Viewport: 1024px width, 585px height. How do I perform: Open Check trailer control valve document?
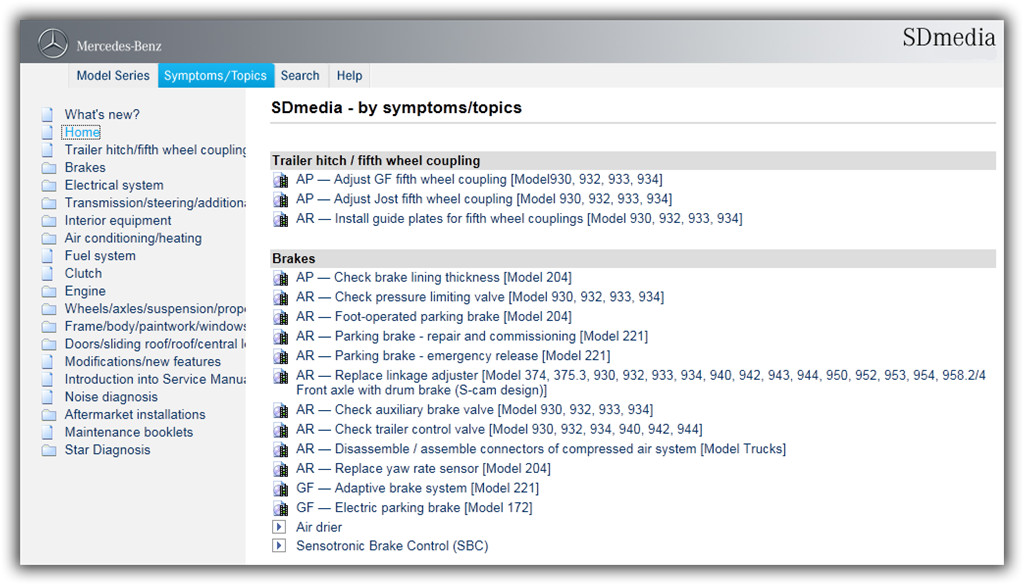[x=499, y=430]
